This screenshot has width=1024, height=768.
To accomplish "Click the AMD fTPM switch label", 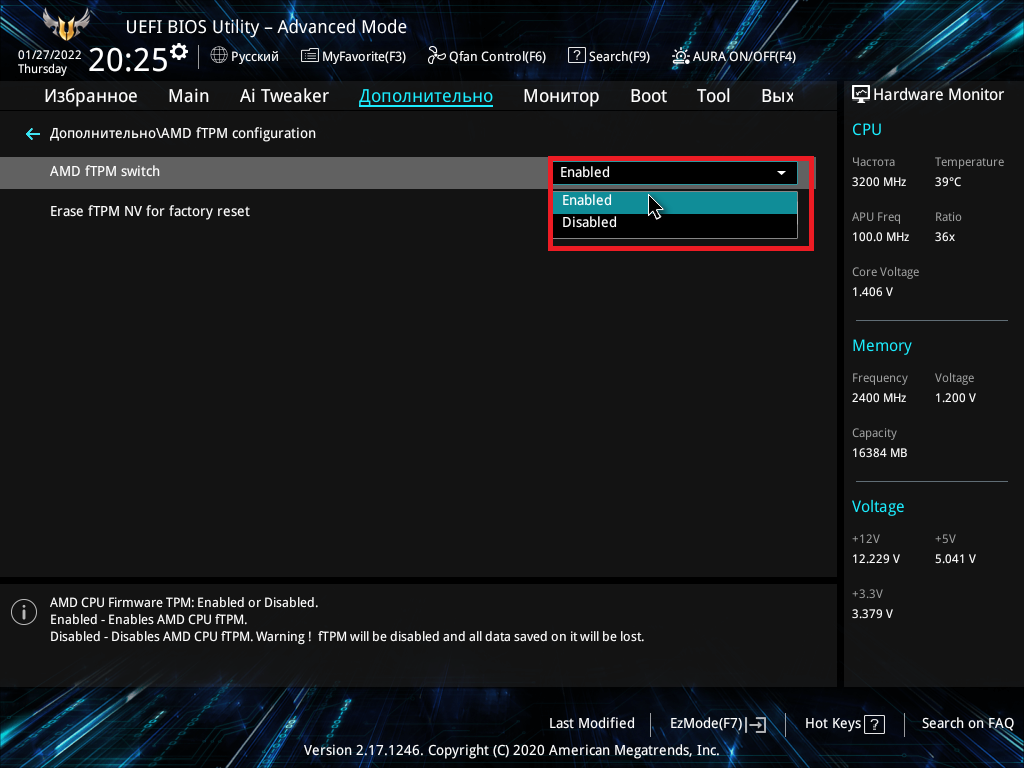I will click(104, 172).
